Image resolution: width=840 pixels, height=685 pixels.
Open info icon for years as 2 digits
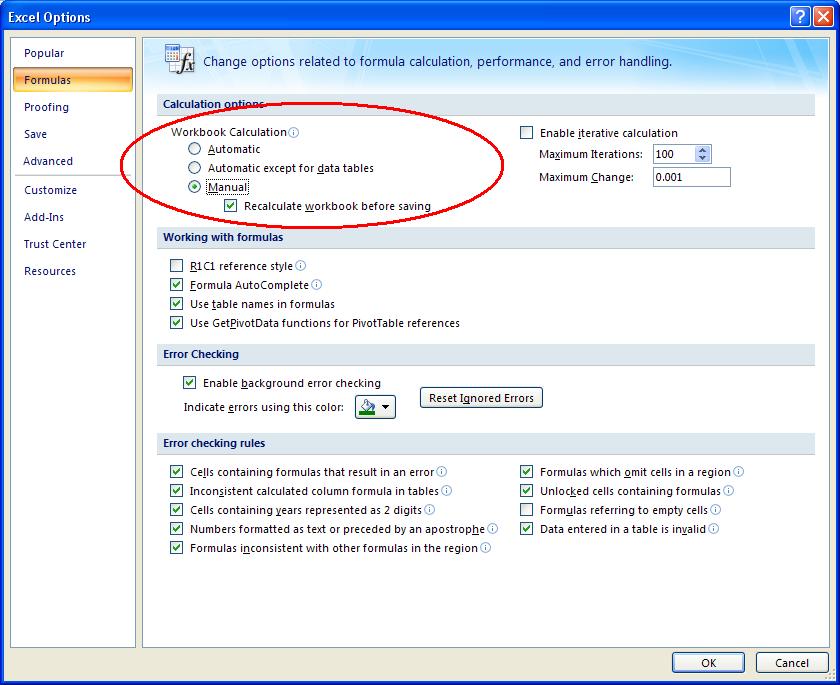click(x=430, y=509)
